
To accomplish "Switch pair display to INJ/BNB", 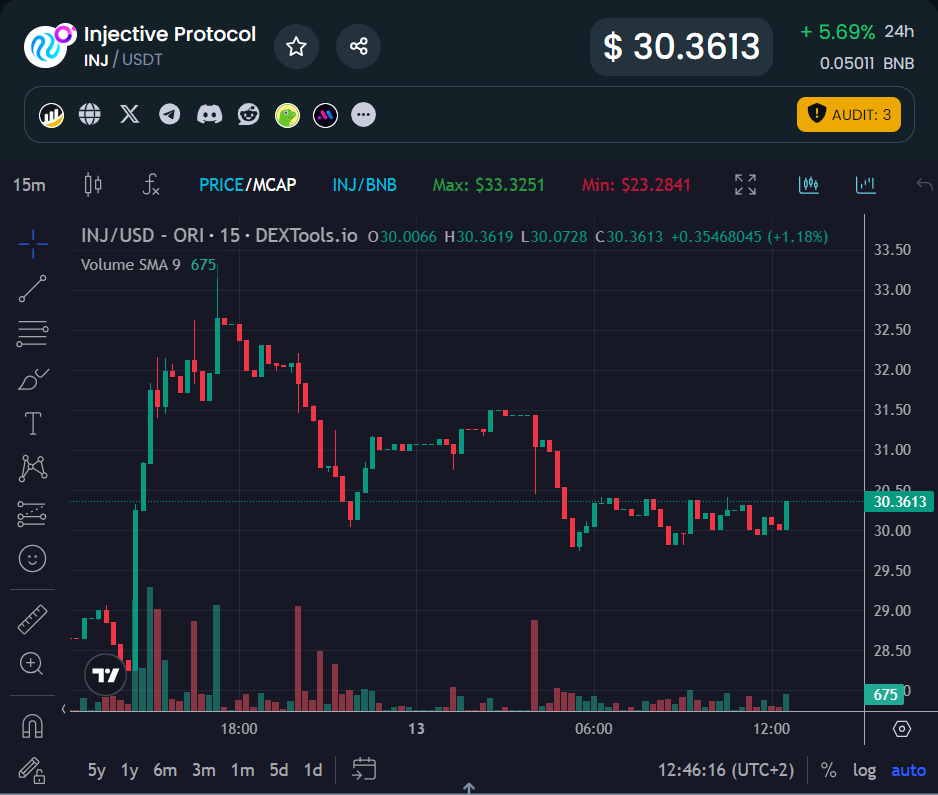I will click(x=364, y=185).
